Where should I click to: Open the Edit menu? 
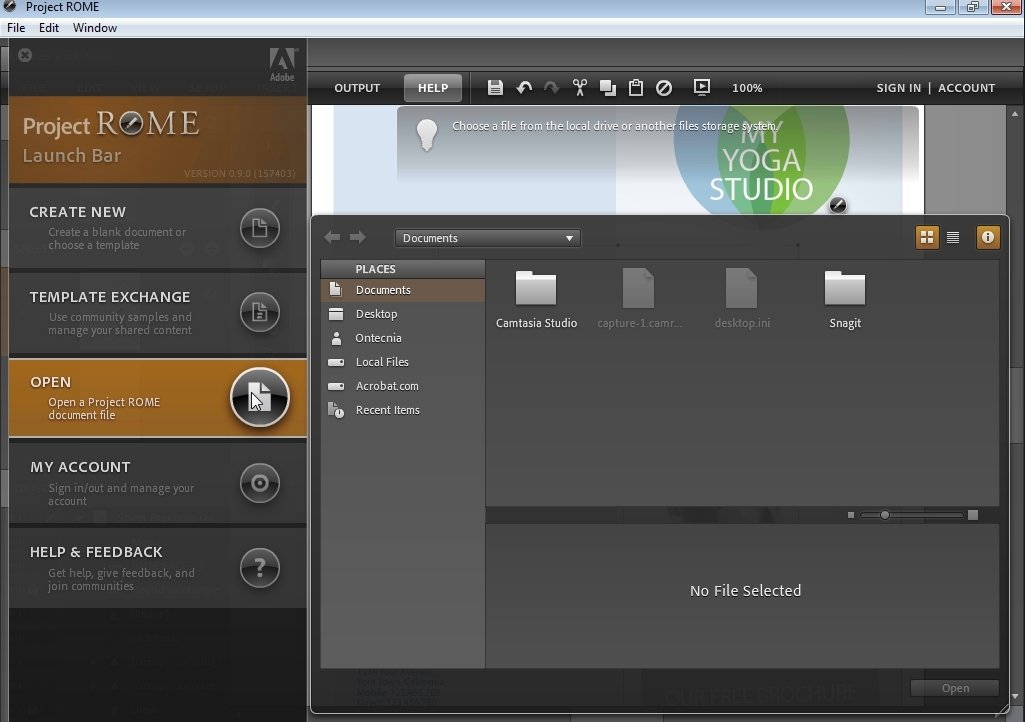[49, 27]
